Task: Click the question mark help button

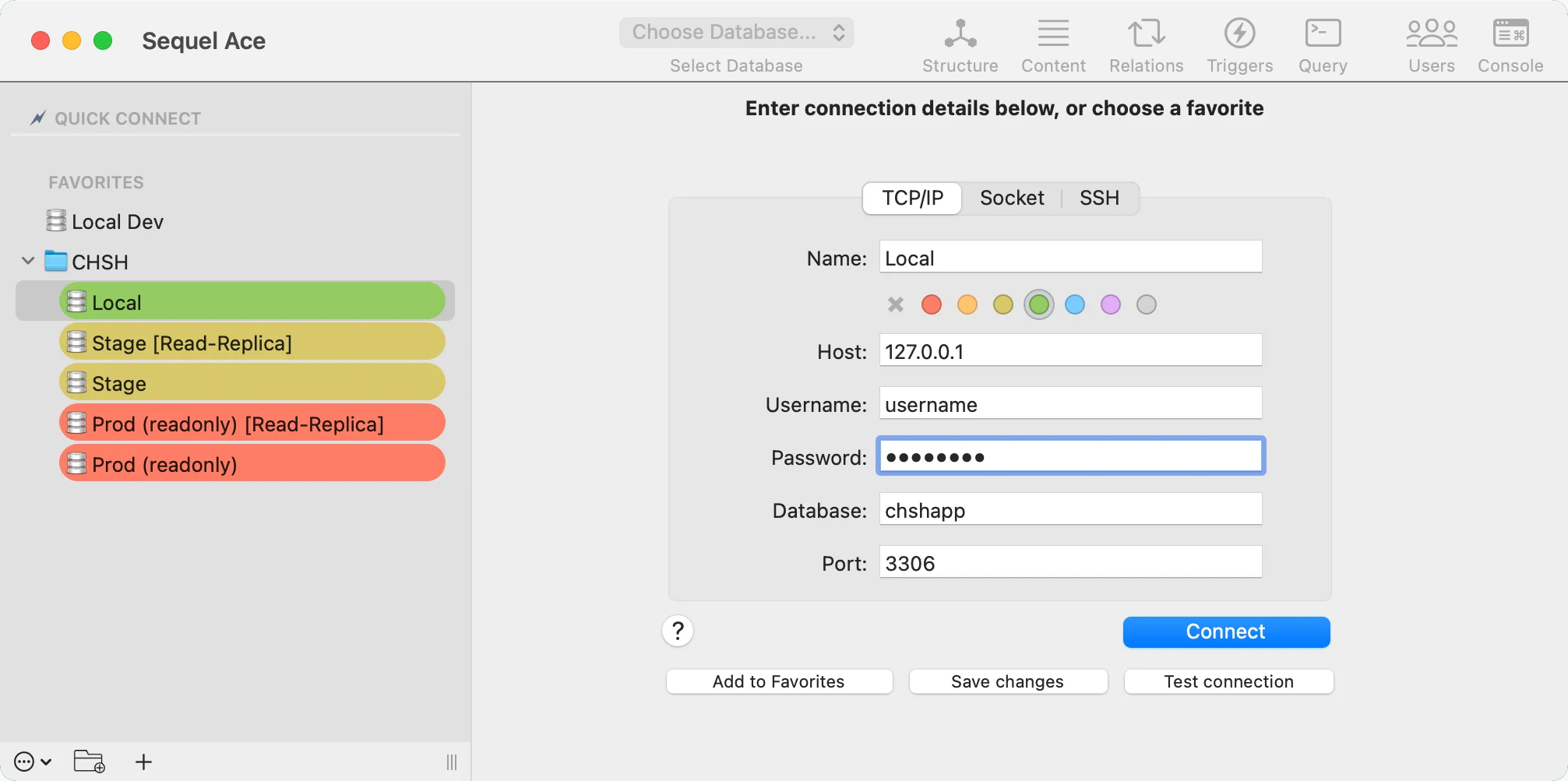Action: point(678,631)
